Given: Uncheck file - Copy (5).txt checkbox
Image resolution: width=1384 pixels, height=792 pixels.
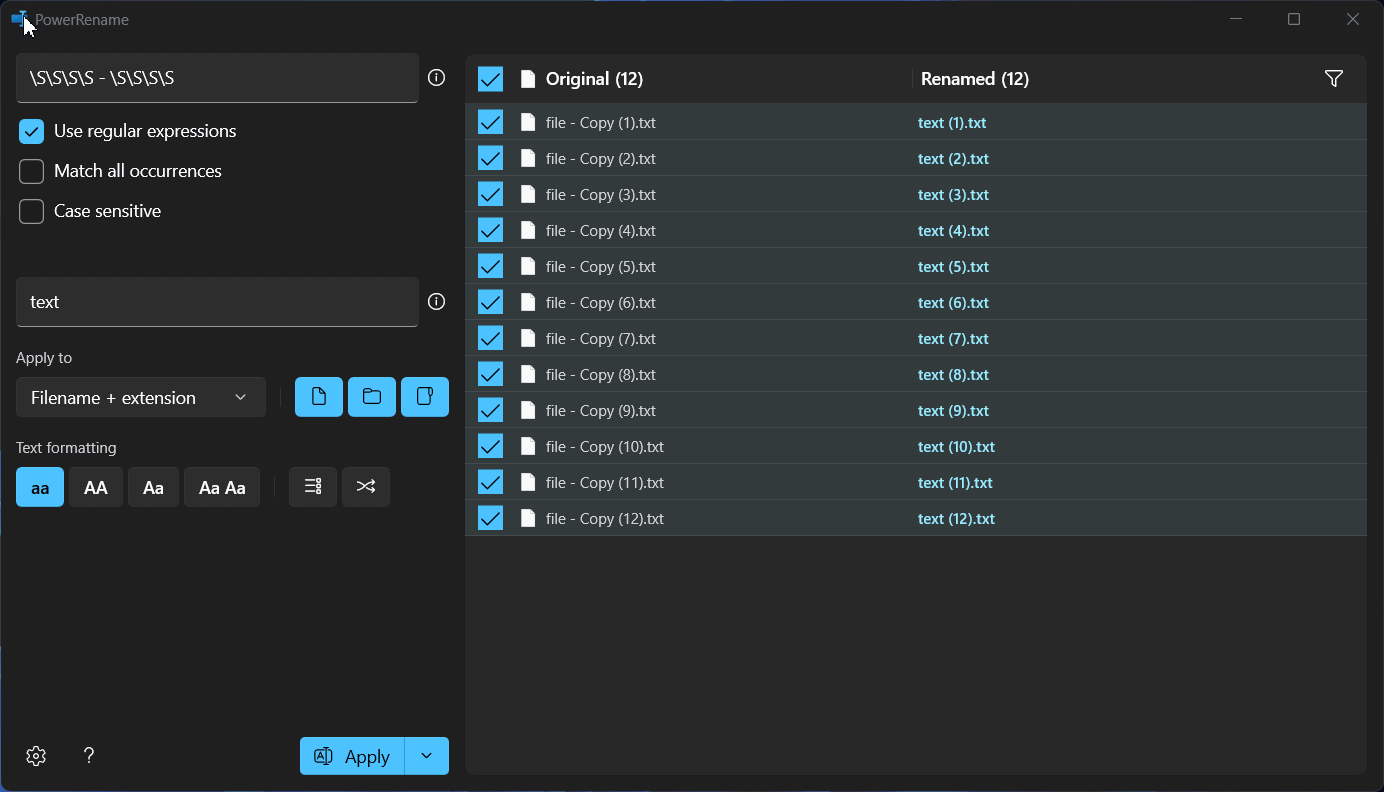Looking at the screenshot, I should coord(490,266).
